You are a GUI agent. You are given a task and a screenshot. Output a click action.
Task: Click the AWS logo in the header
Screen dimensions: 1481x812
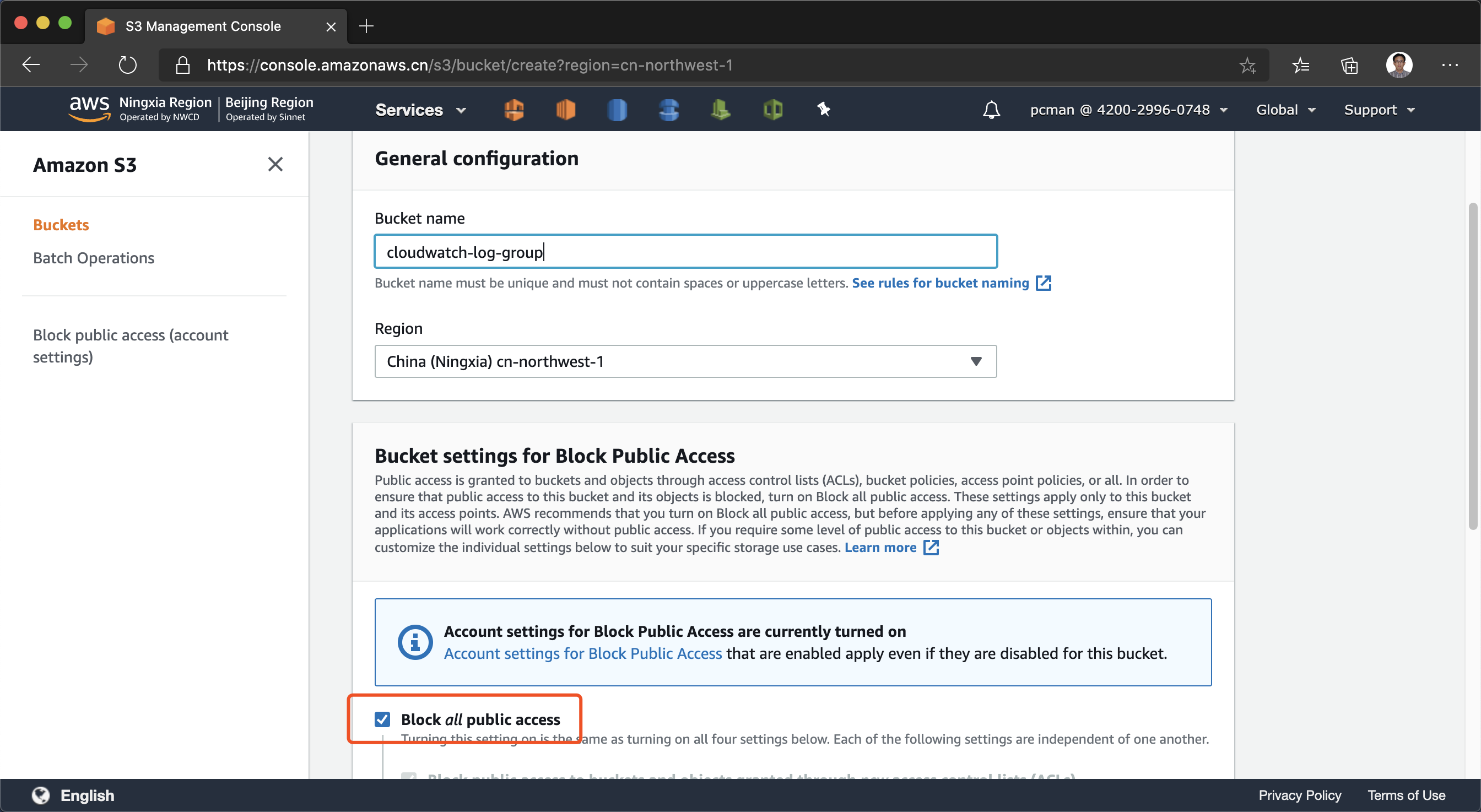(x=90, y=108)
